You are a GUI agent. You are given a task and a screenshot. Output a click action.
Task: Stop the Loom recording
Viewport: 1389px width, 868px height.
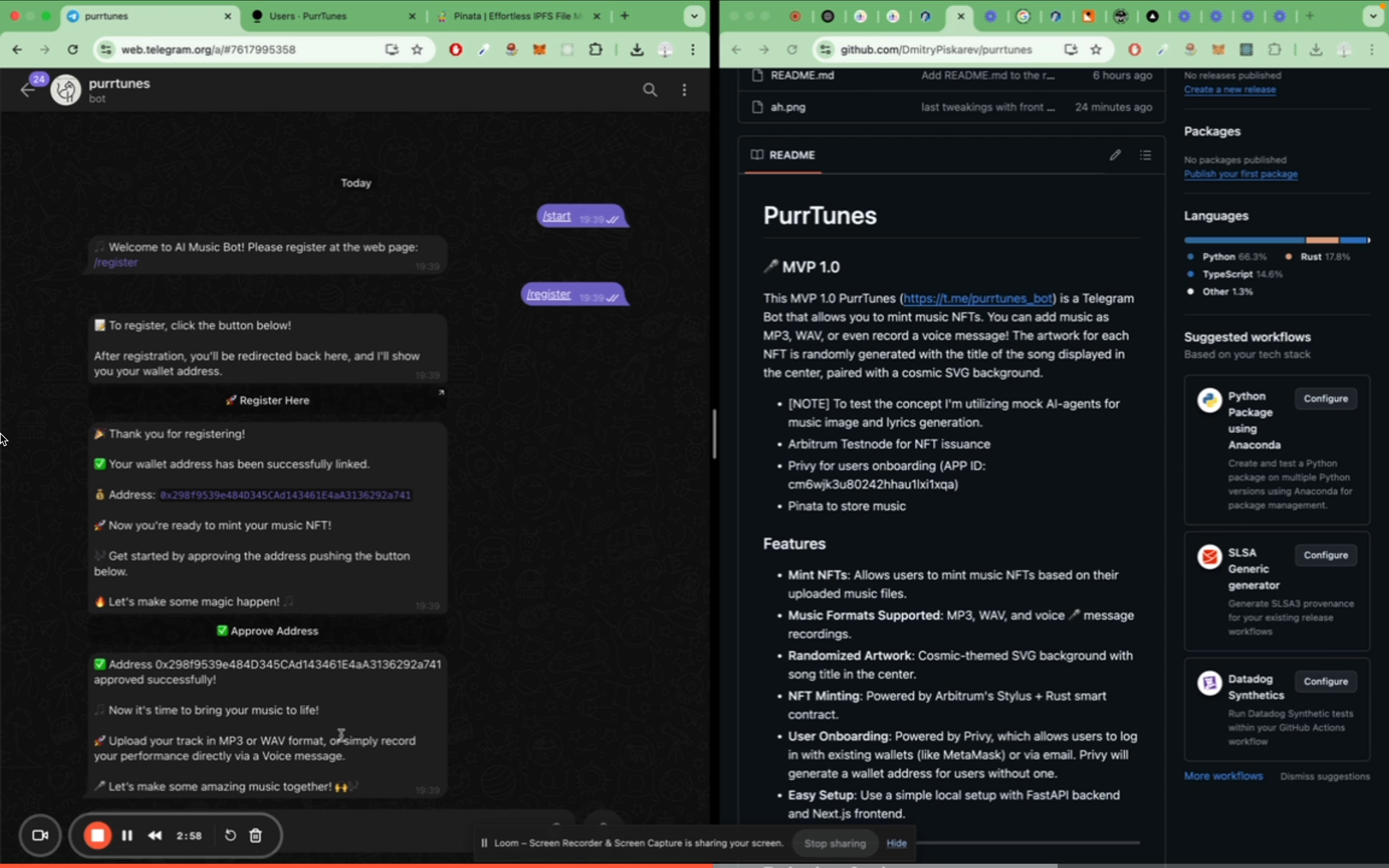pyautogui.click(x=98, y=835)
